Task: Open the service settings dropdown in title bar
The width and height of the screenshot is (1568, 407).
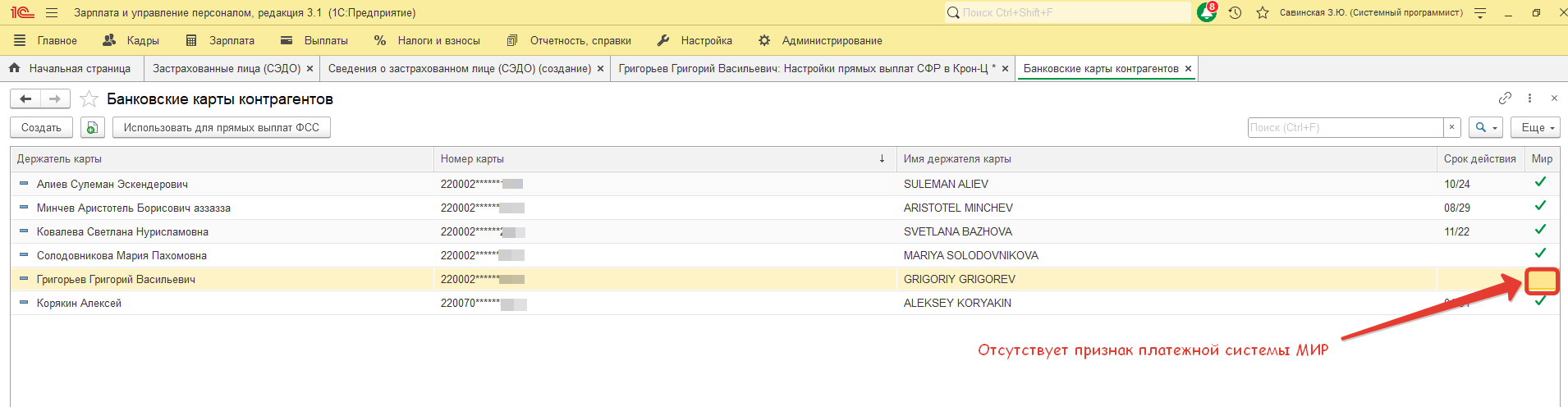Action: pos(1480,12)
